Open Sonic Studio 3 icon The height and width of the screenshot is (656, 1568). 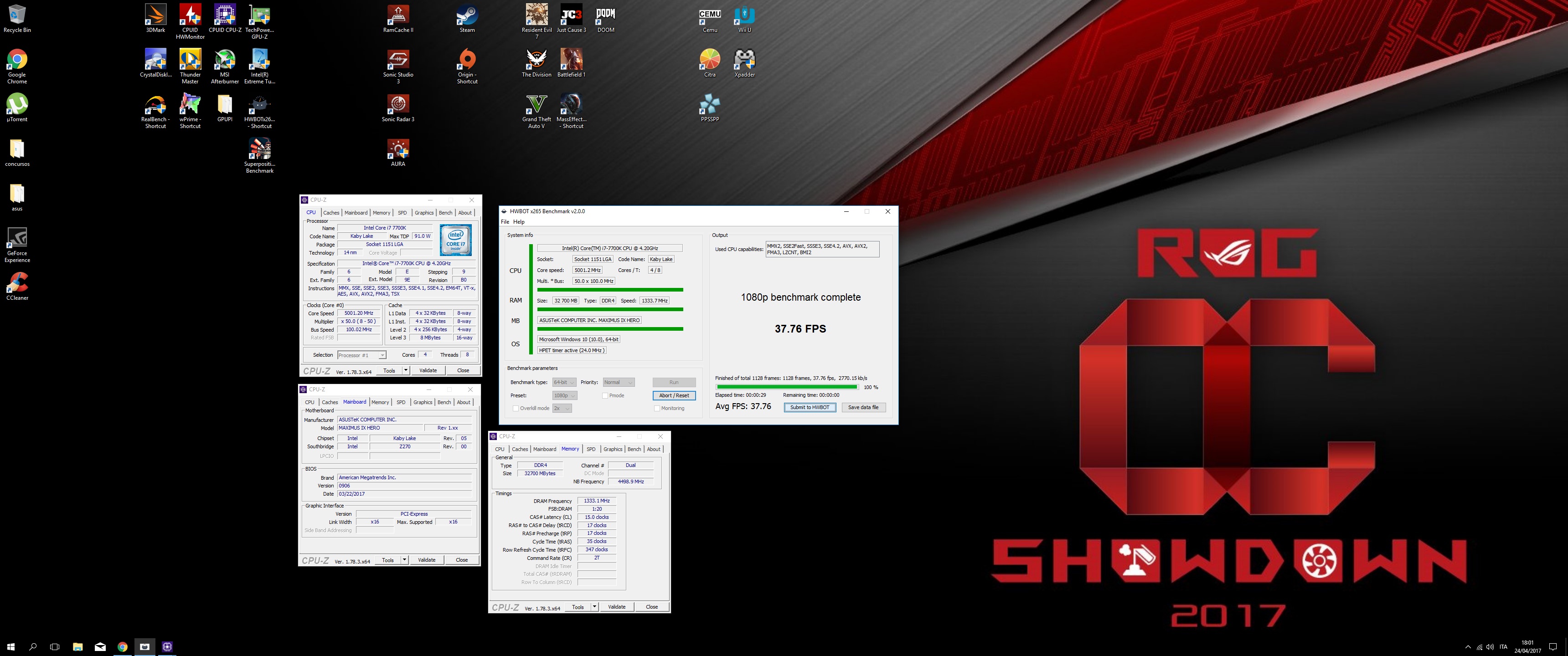coord(398,67)
